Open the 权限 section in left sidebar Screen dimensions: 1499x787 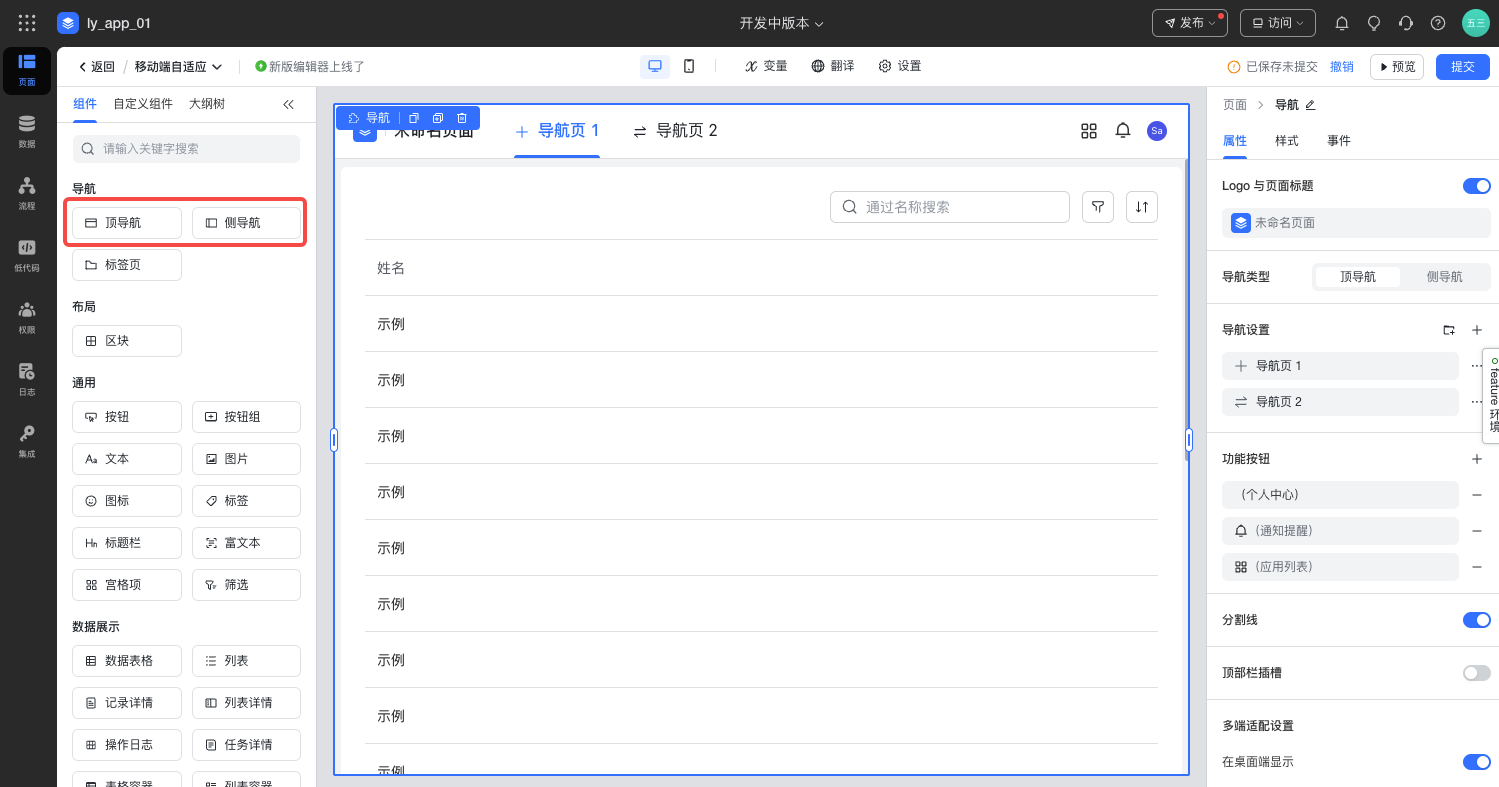pos(27,317)
